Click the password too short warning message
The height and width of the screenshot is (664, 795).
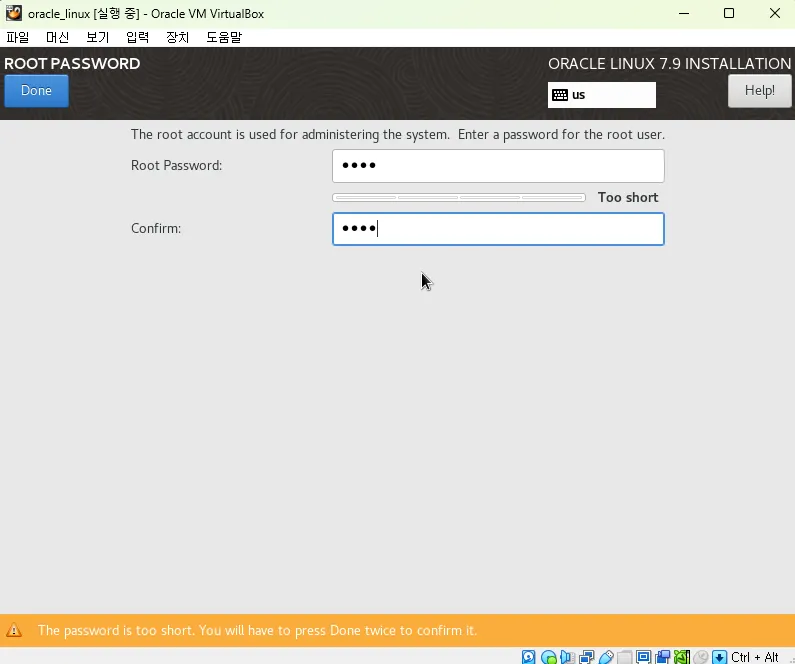[257, 630]
